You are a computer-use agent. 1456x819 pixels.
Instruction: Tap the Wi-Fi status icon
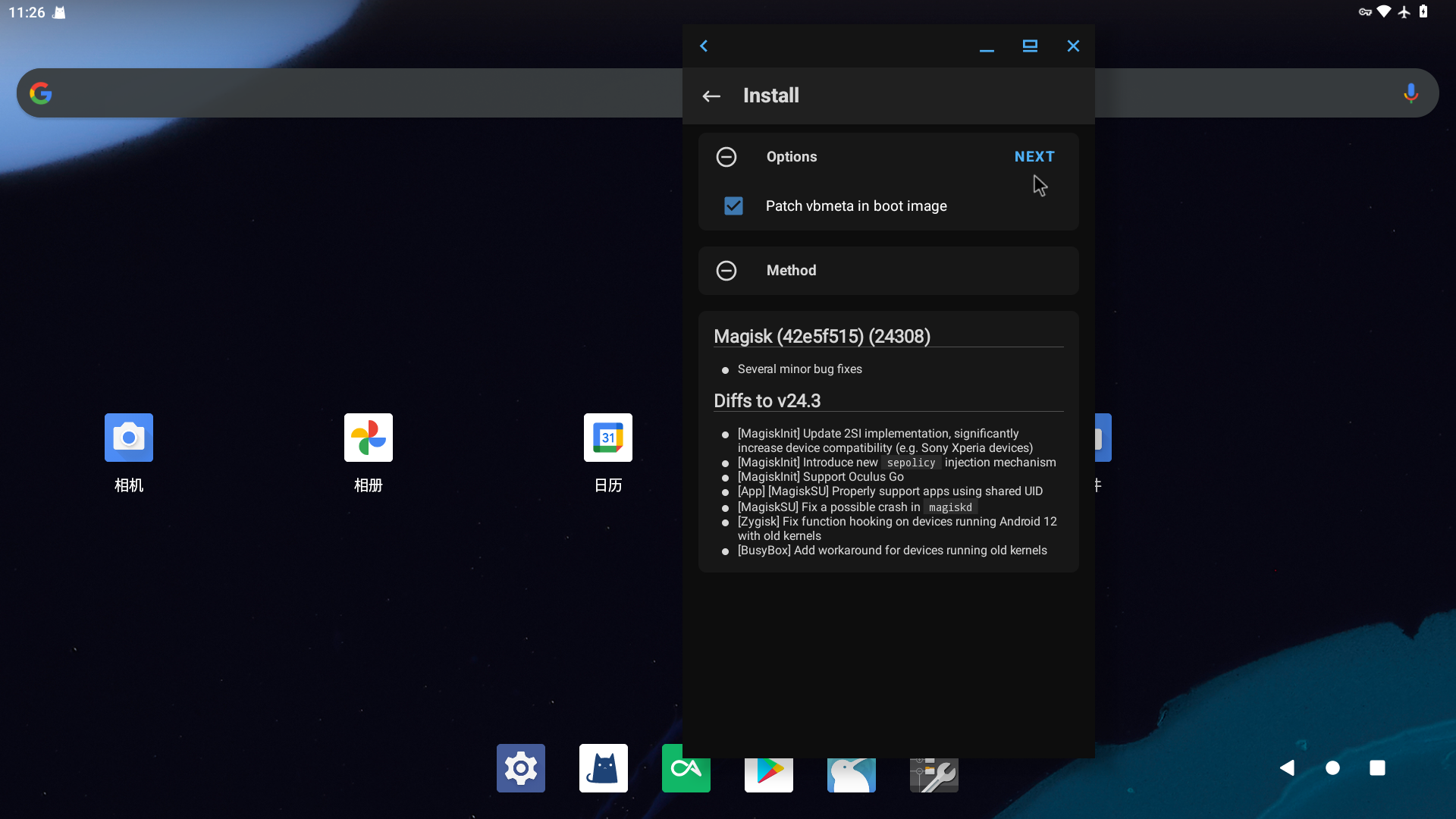[1384, 12]
